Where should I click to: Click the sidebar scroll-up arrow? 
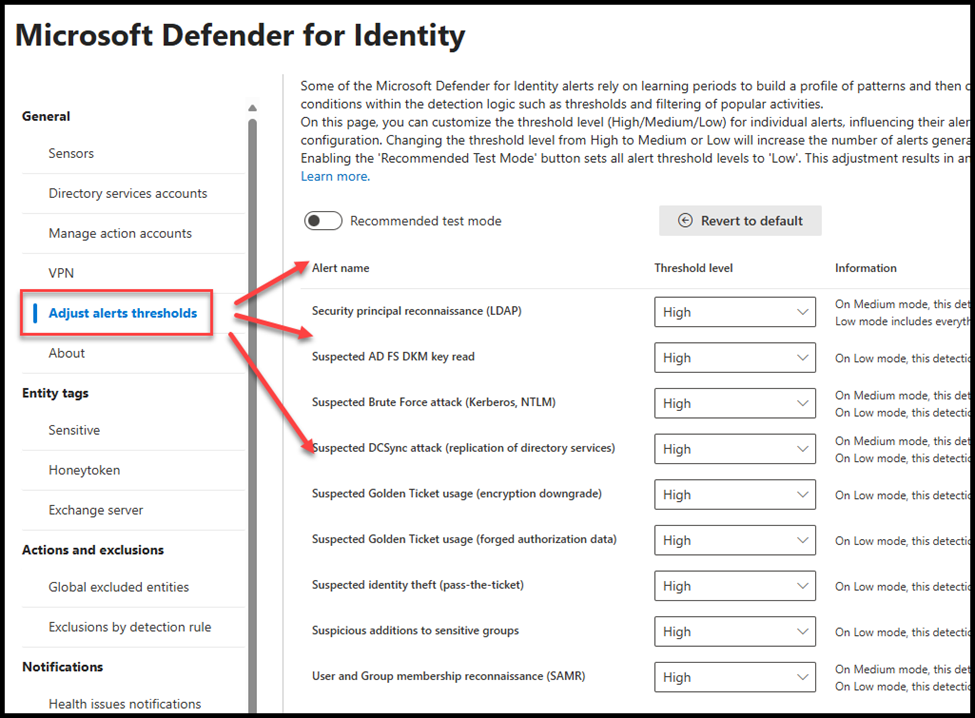coord(252,108)
